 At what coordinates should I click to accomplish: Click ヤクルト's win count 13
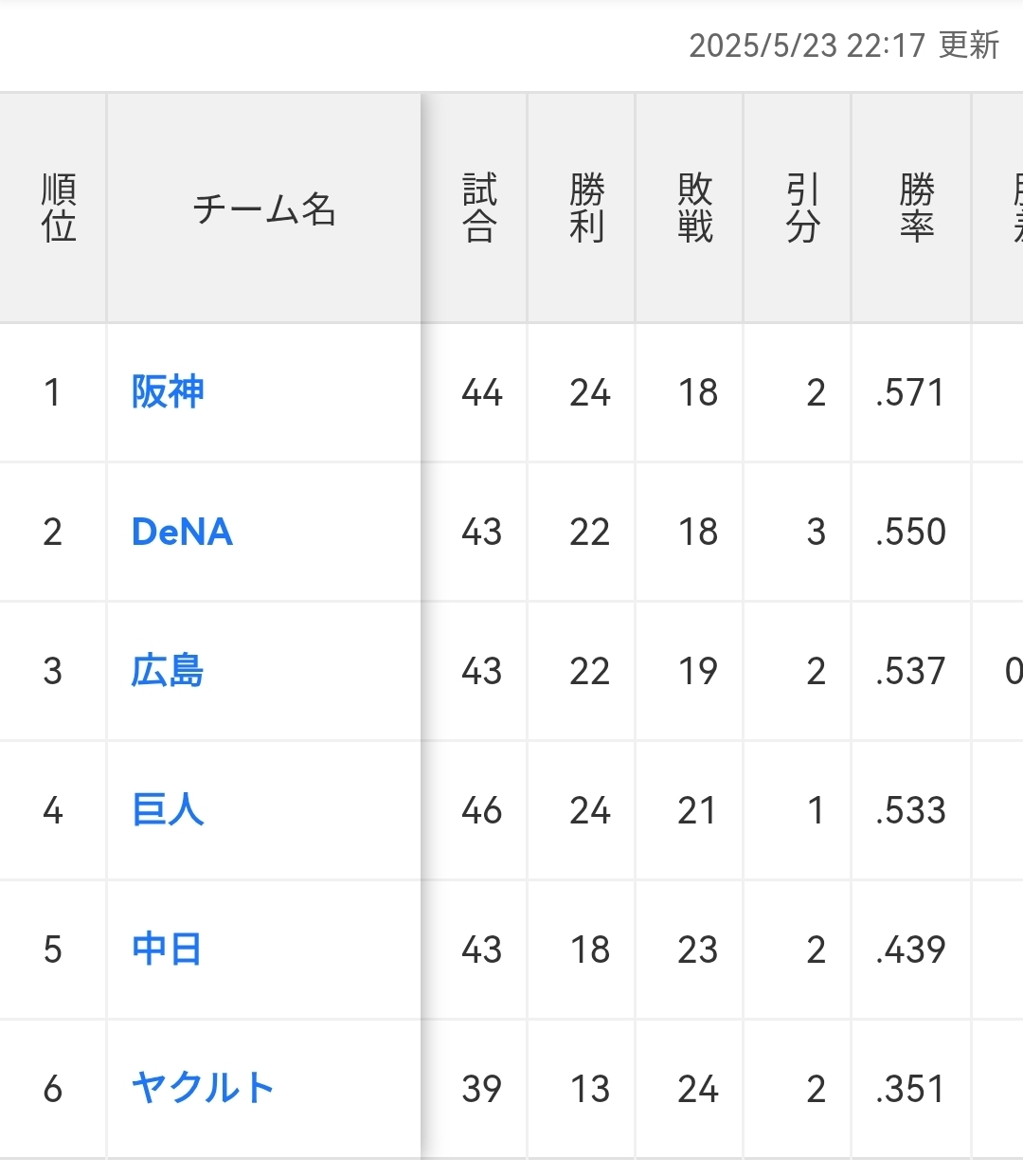(589, 1089)
